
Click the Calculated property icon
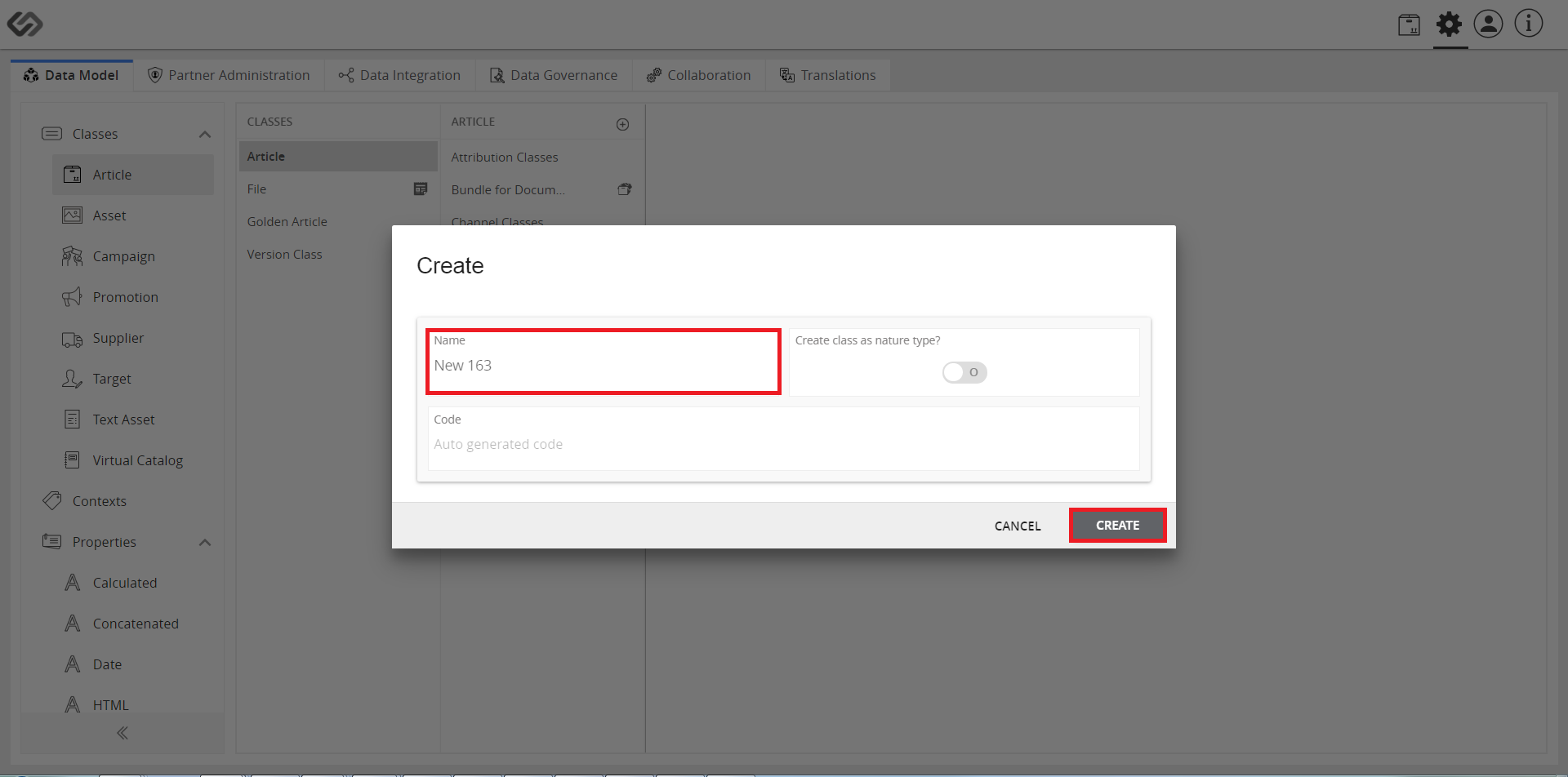point(73,582)
